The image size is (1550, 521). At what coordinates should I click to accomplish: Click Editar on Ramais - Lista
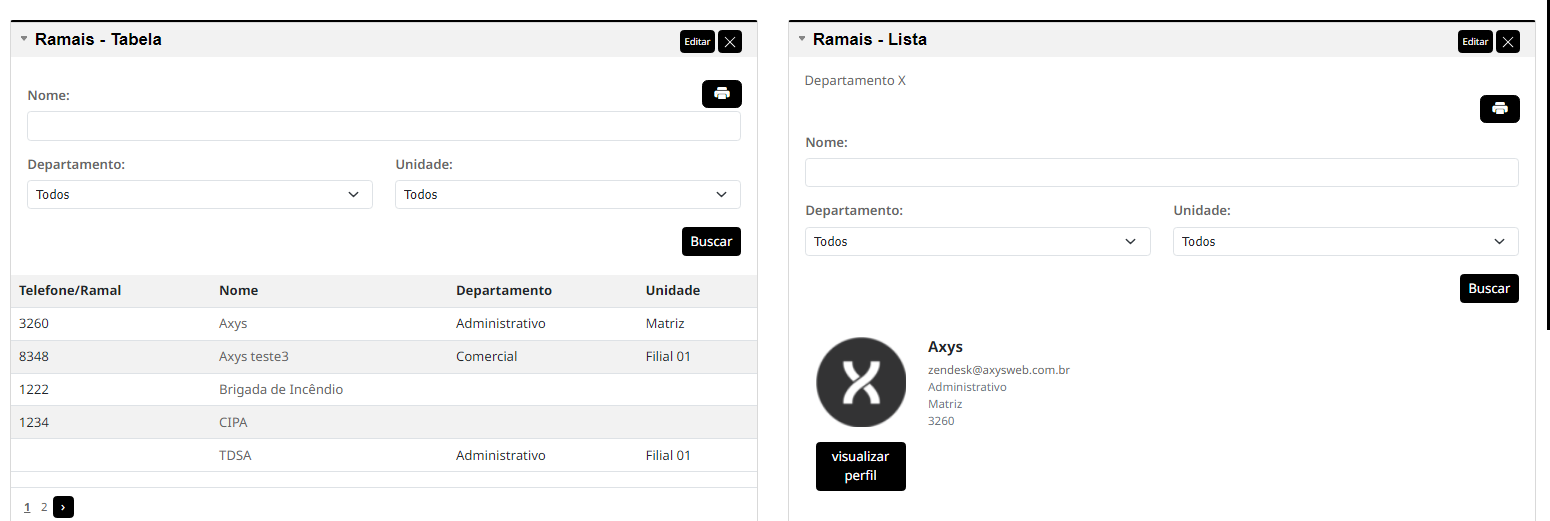1475,41
